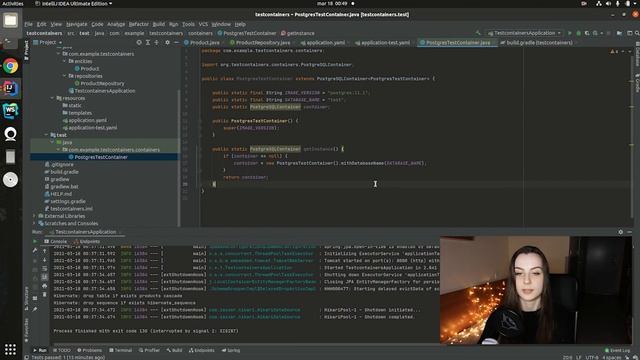Collapse the test folder node

(x=46, y=135)
